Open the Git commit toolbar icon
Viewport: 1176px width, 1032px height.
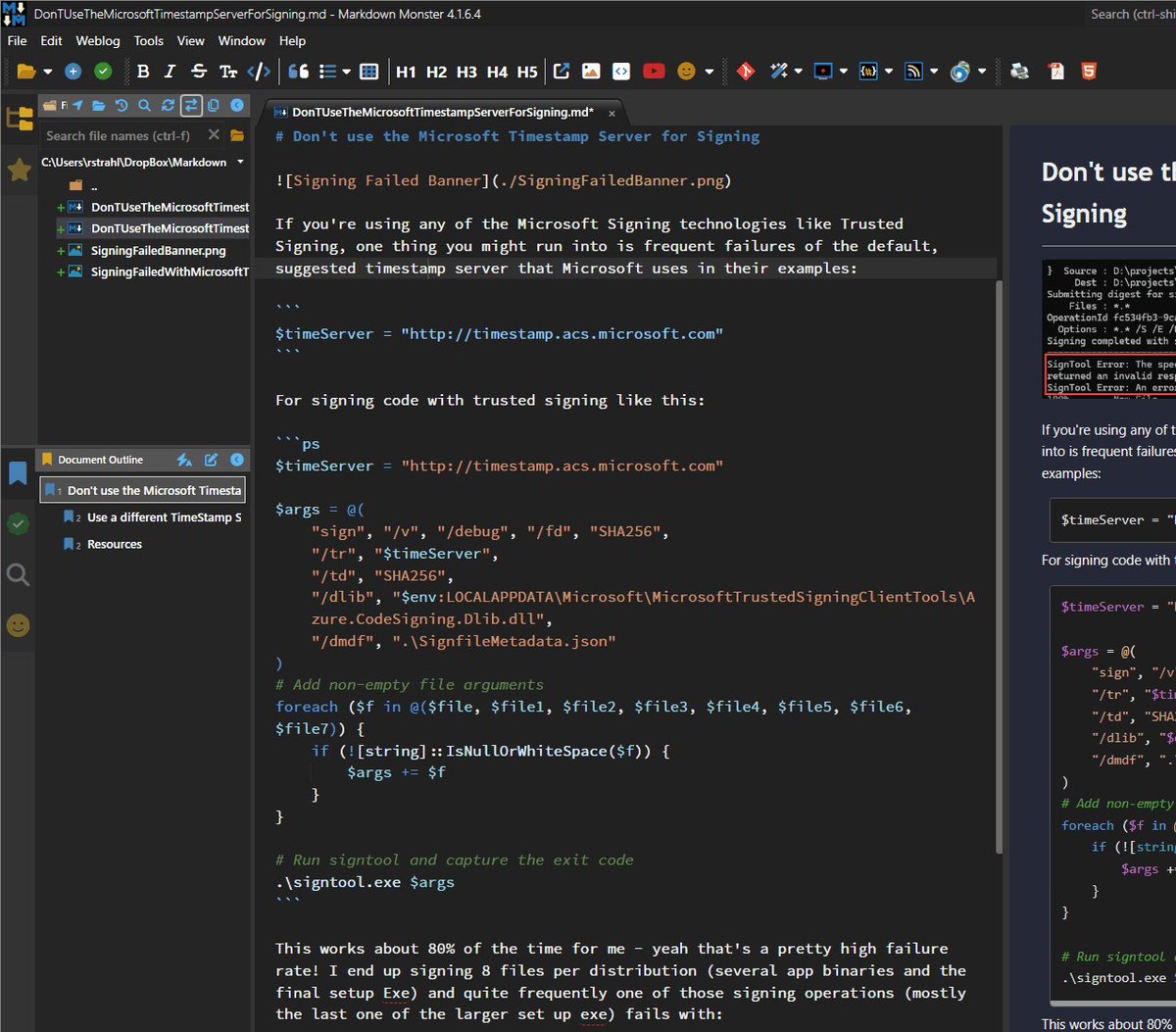746,71
